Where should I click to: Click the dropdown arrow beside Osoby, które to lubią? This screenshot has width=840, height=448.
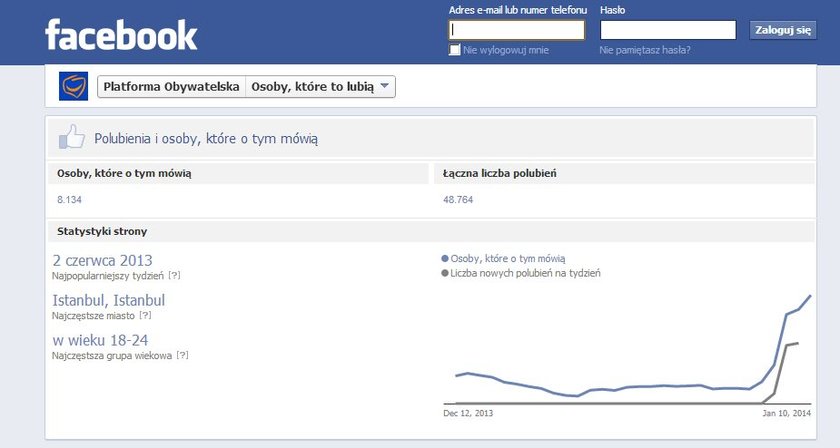coord(386,87)
